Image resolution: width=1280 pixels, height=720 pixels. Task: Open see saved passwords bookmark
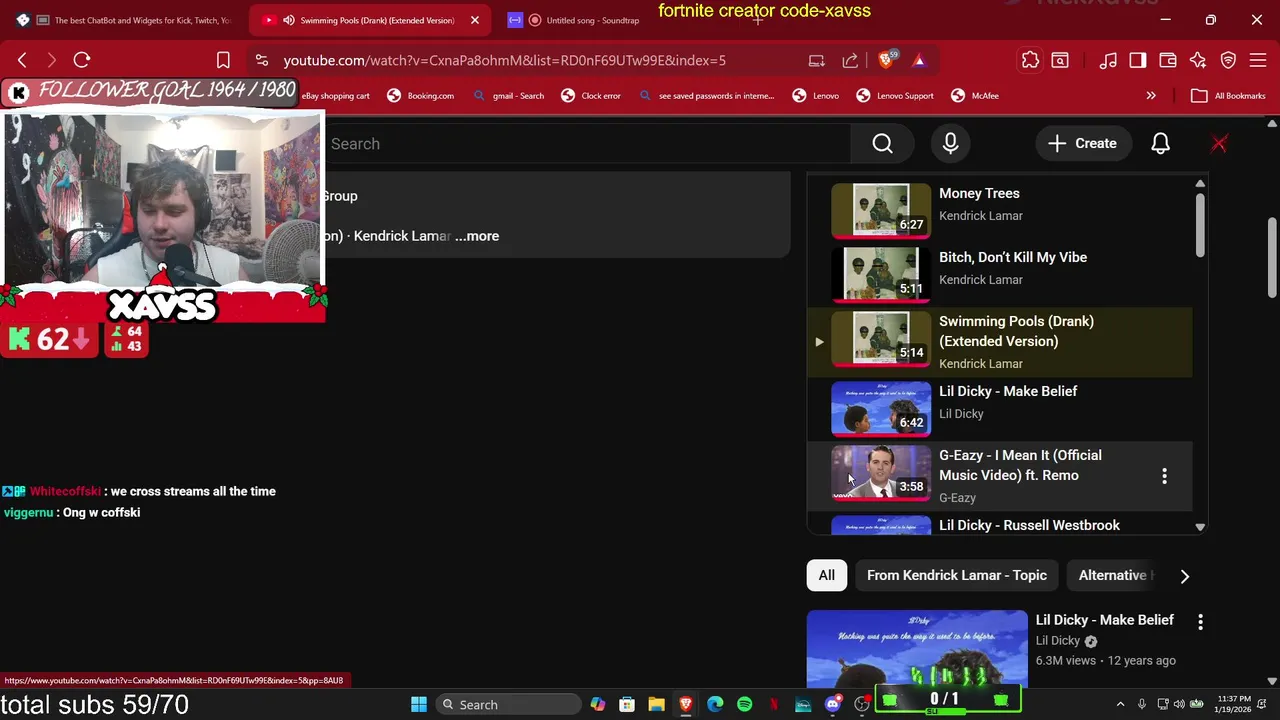pos(706,96)
